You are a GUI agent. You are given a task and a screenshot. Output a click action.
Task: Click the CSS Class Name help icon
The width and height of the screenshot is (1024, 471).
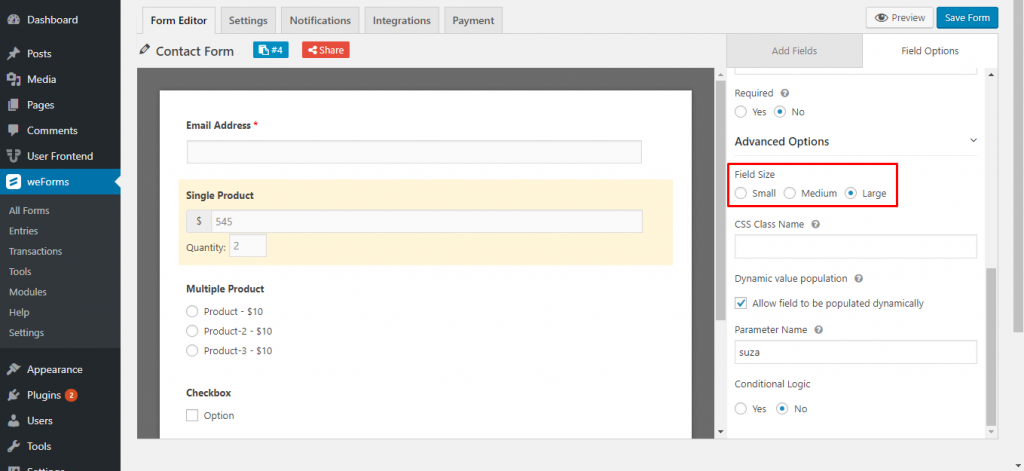[x=816, y=224]
